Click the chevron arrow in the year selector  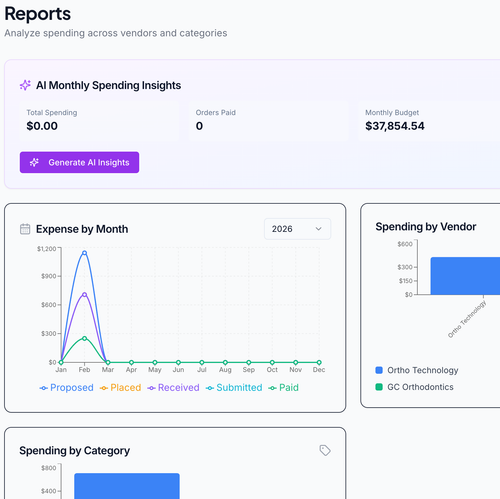pos(319,229)
